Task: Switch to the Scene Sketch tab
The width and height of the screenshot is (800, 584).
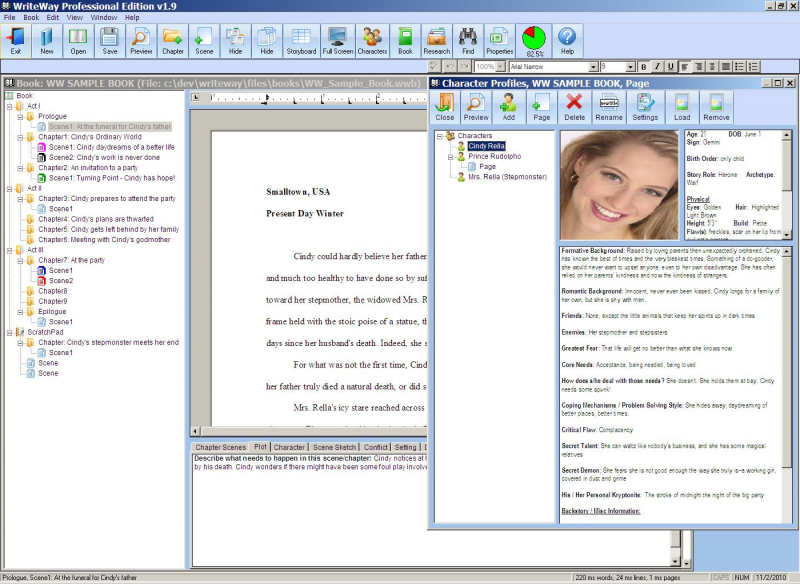Action: (x=334, y=447)
